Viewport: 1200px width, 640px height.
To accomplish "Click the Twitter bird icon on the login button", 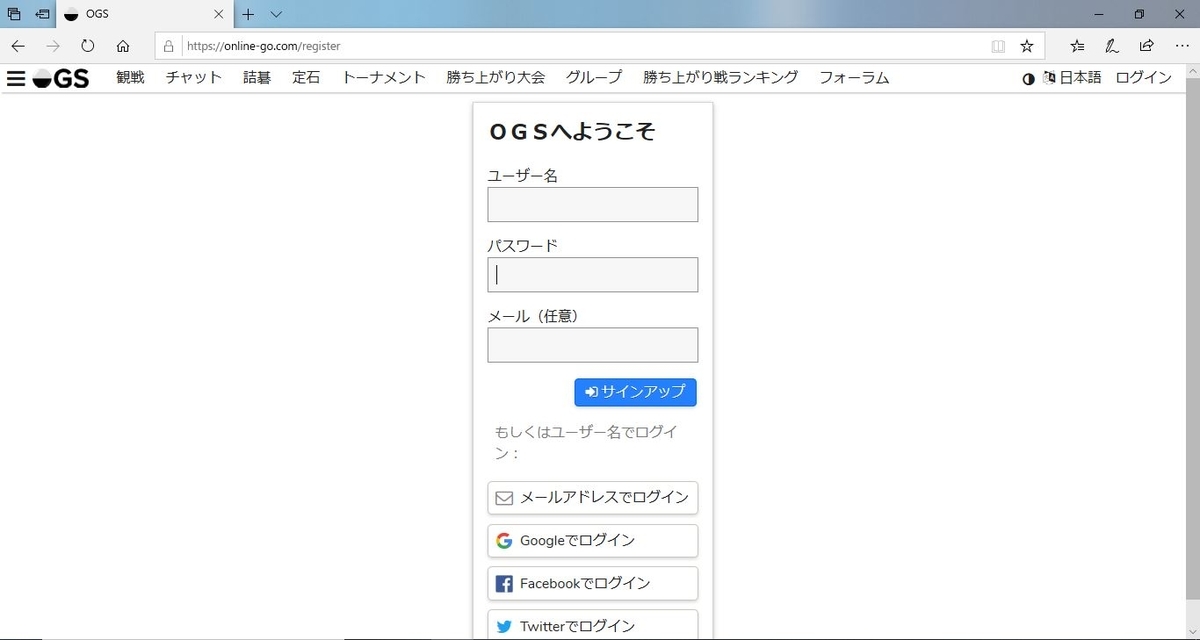I will click(x=503, y=625).
